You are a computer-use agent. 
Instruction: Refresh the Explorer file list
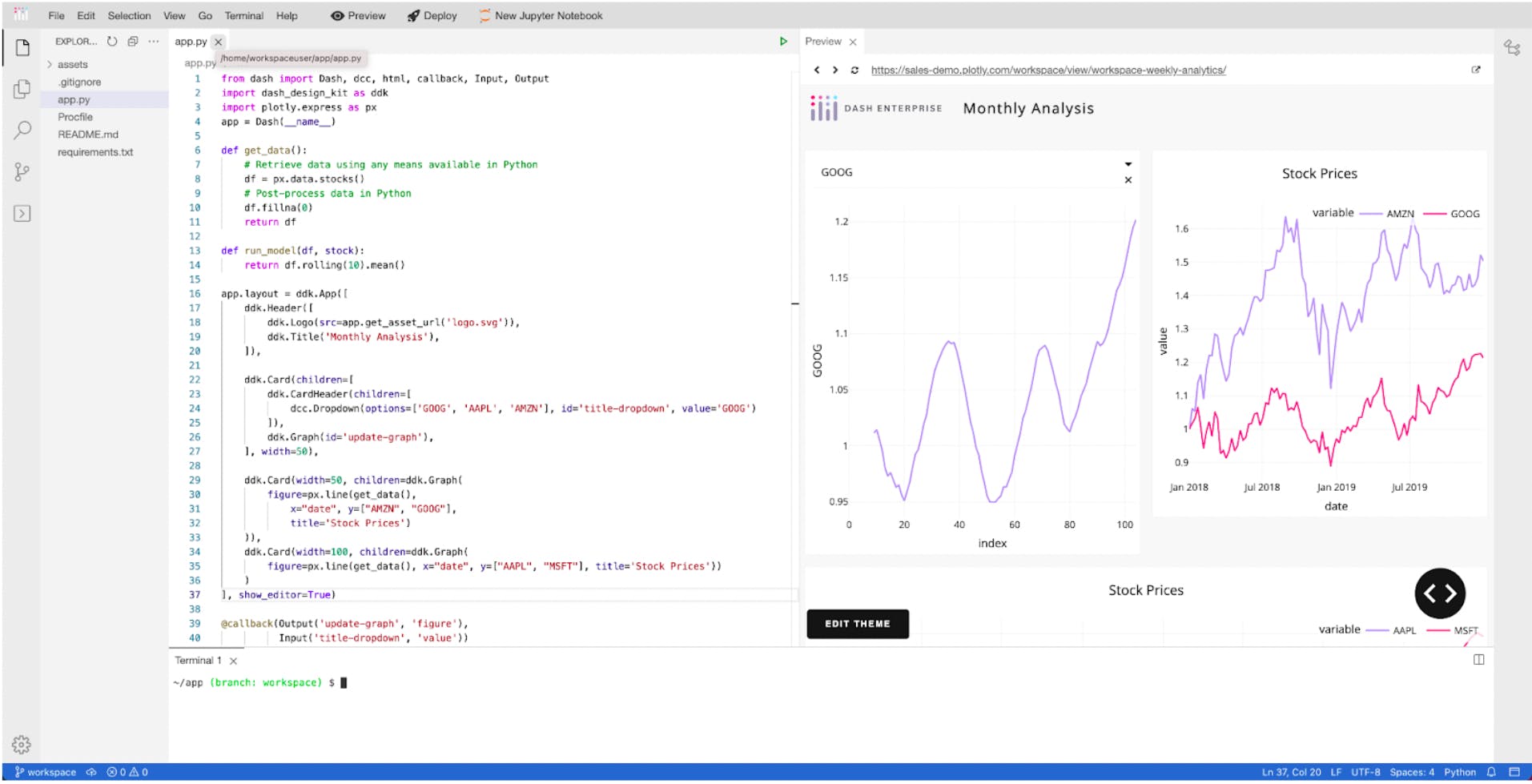point(111,42)
